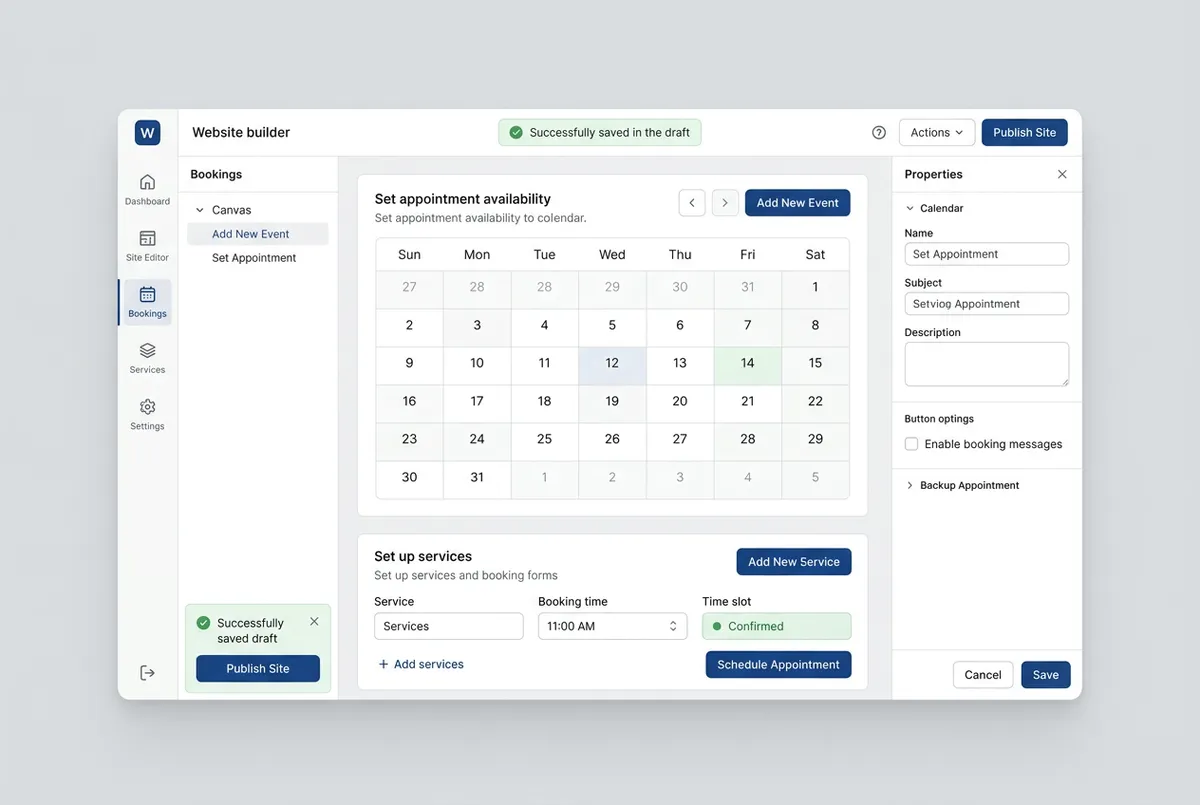This screenshot has height=805, width=1200.
Task: Open the Services layers icon
Action: pyautogui.click(x=147, y=350)
